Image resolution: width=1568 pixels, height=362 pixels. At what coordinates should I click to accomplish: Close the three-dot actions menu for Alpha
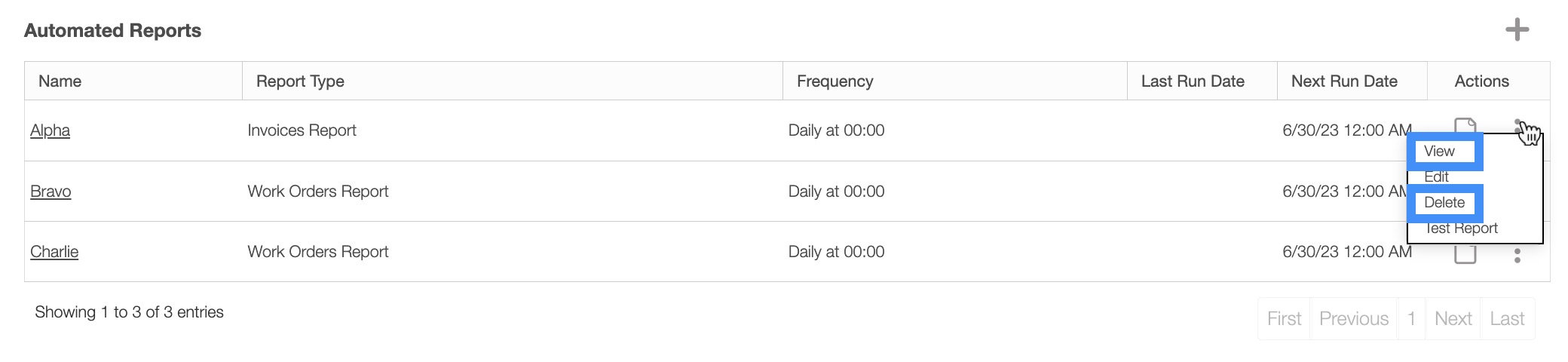[x=1517, y=125]
